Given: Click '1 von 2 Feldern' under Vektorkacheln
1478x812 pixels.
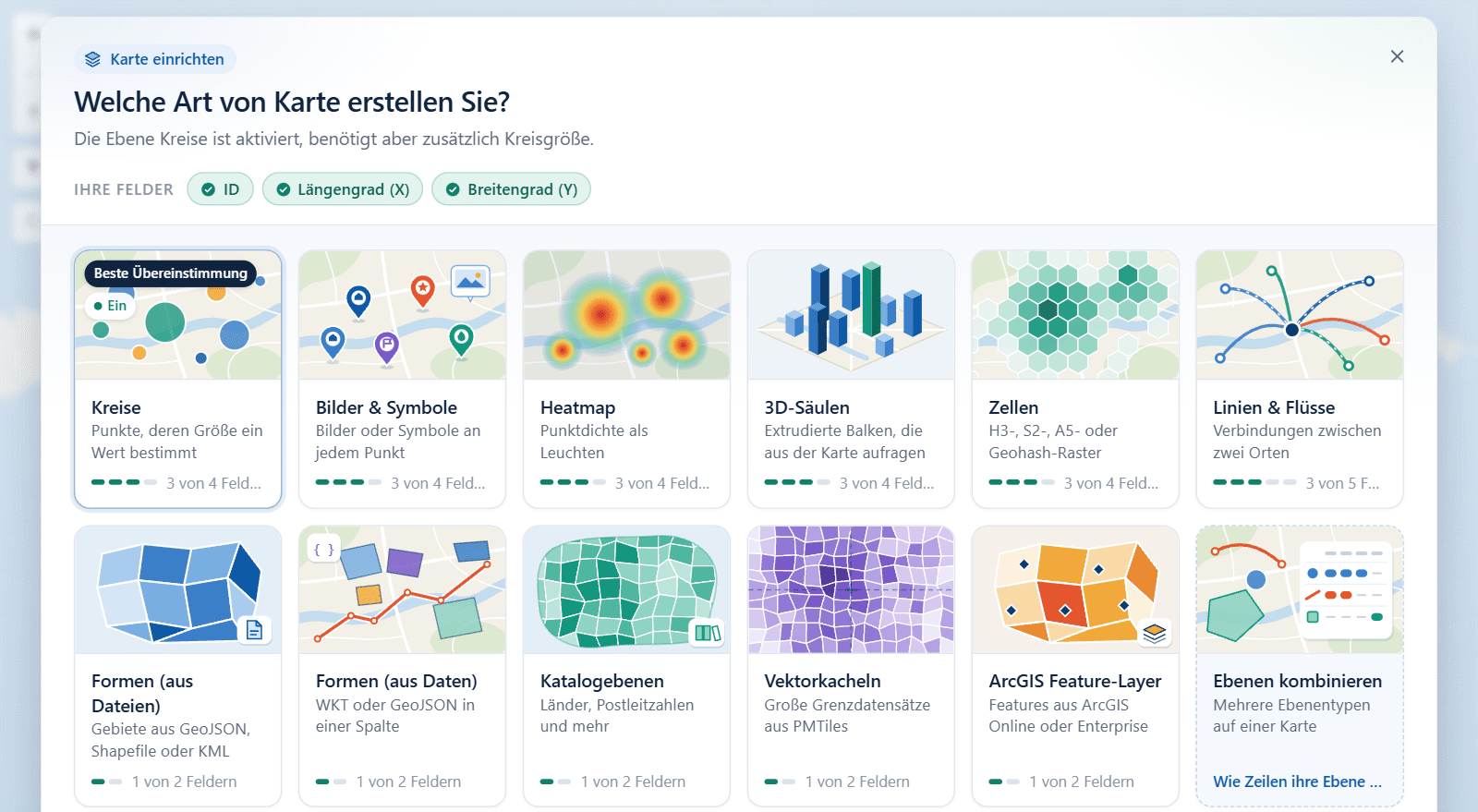Looking at the screenshot, I should (857, 782).
